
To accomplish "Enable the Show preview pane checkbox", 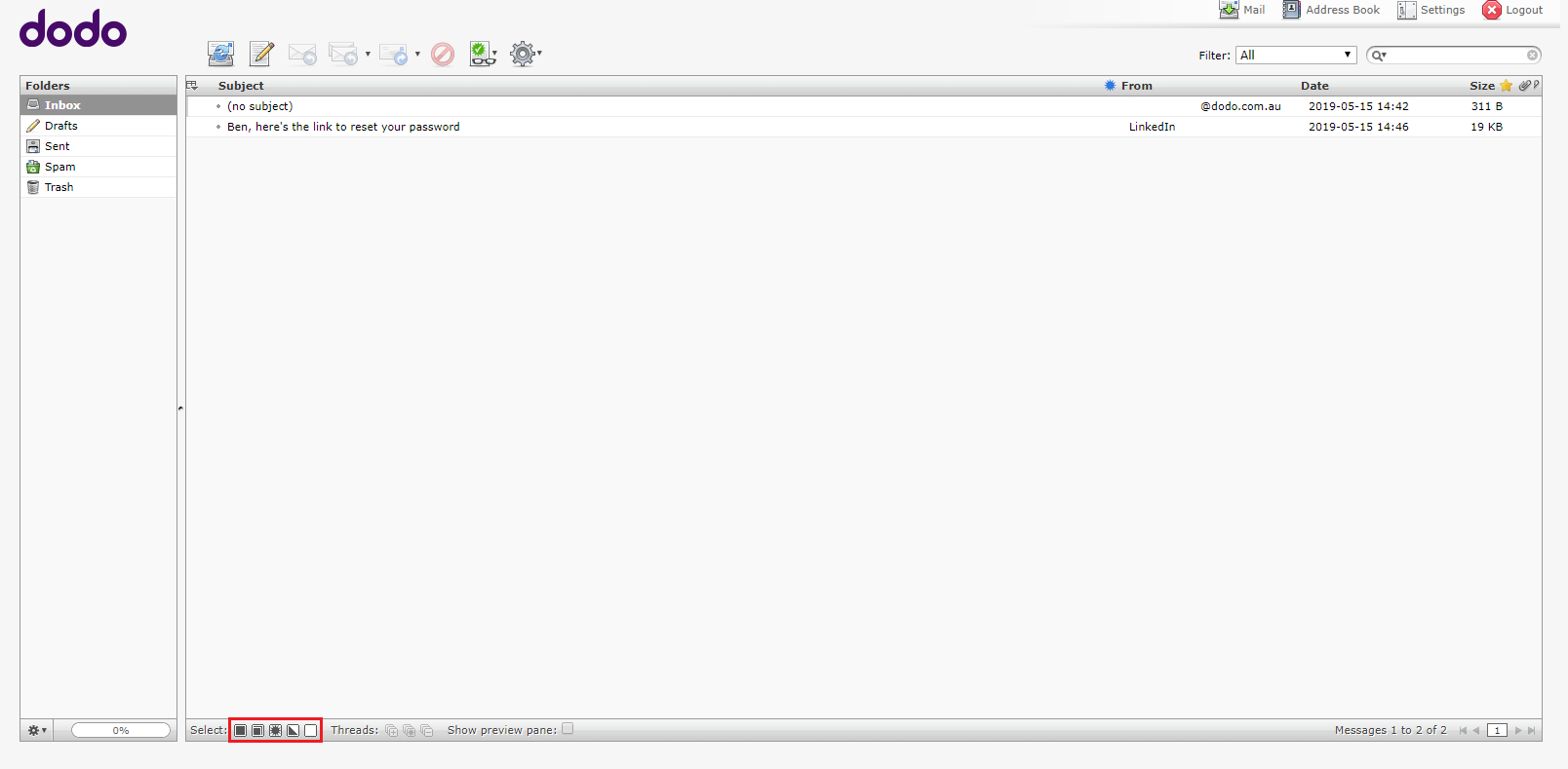I will click(x=568, y=729).
